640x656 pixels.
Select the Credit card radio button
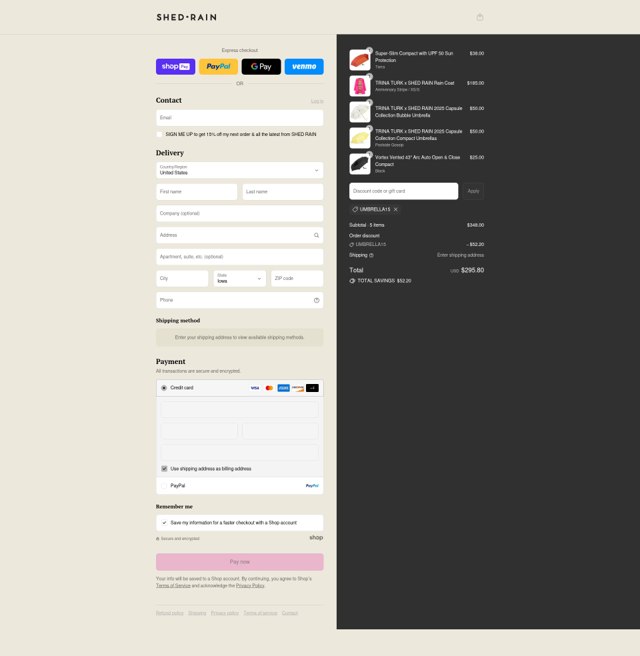(x=164, y=388)
